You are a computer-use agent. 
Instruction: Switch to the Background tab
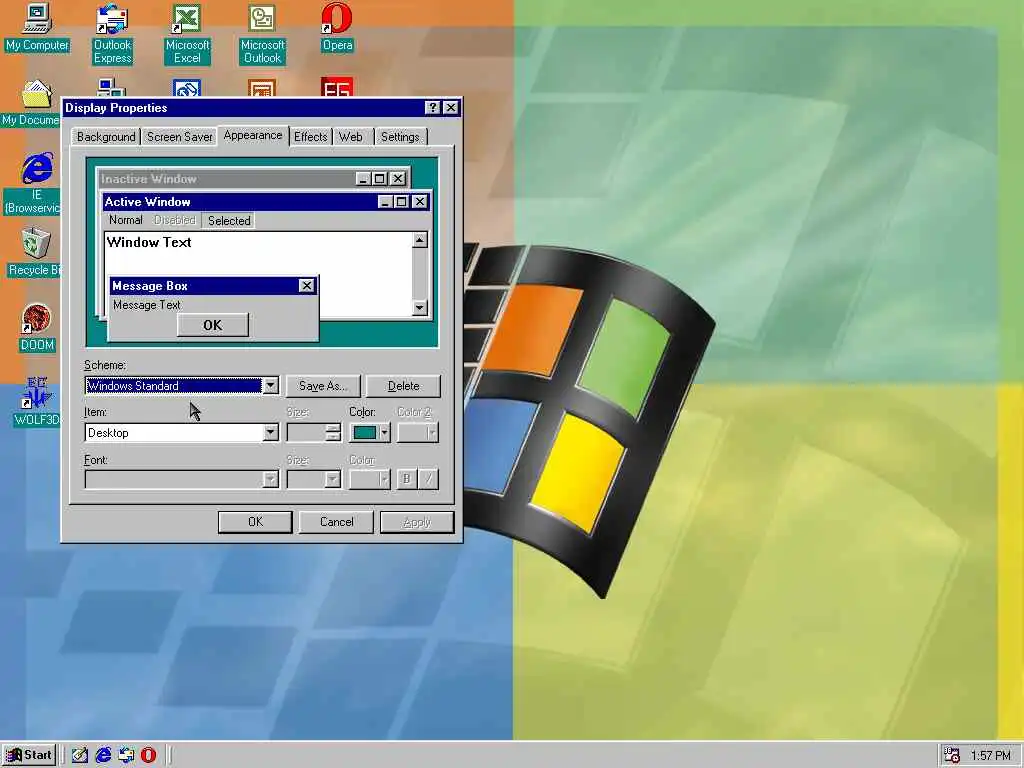click(106, 136)
